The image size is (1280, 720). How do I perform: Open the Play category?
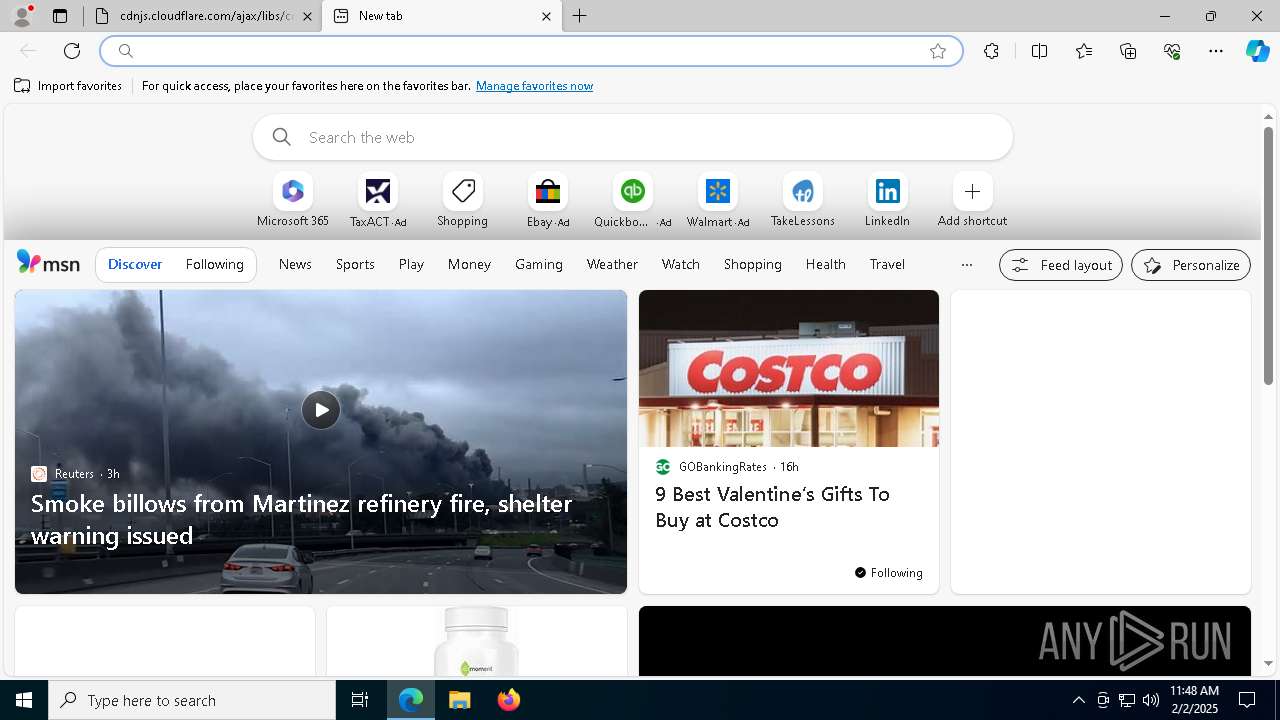[411, 264]
